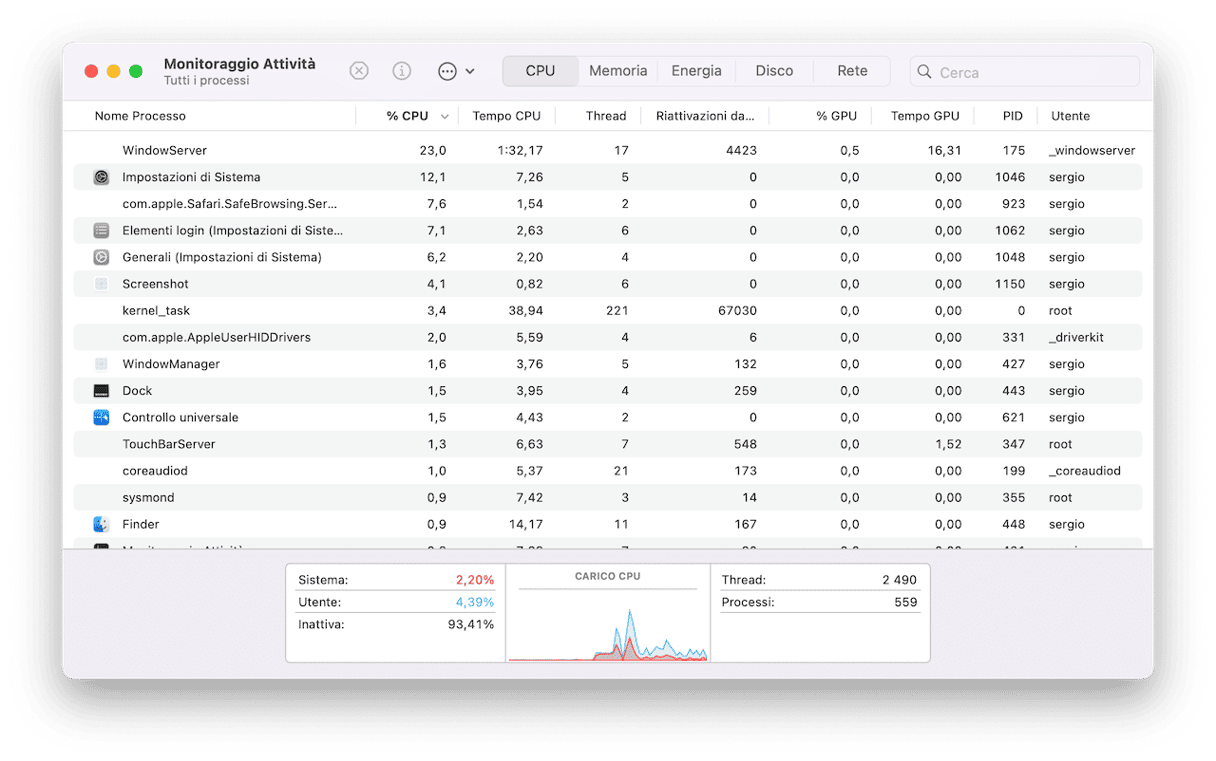Select the com.apple.AppleUserHIDDrivers row
Image resolution: width=1216 pixels, height=761 pixels.
pos(608,337)
